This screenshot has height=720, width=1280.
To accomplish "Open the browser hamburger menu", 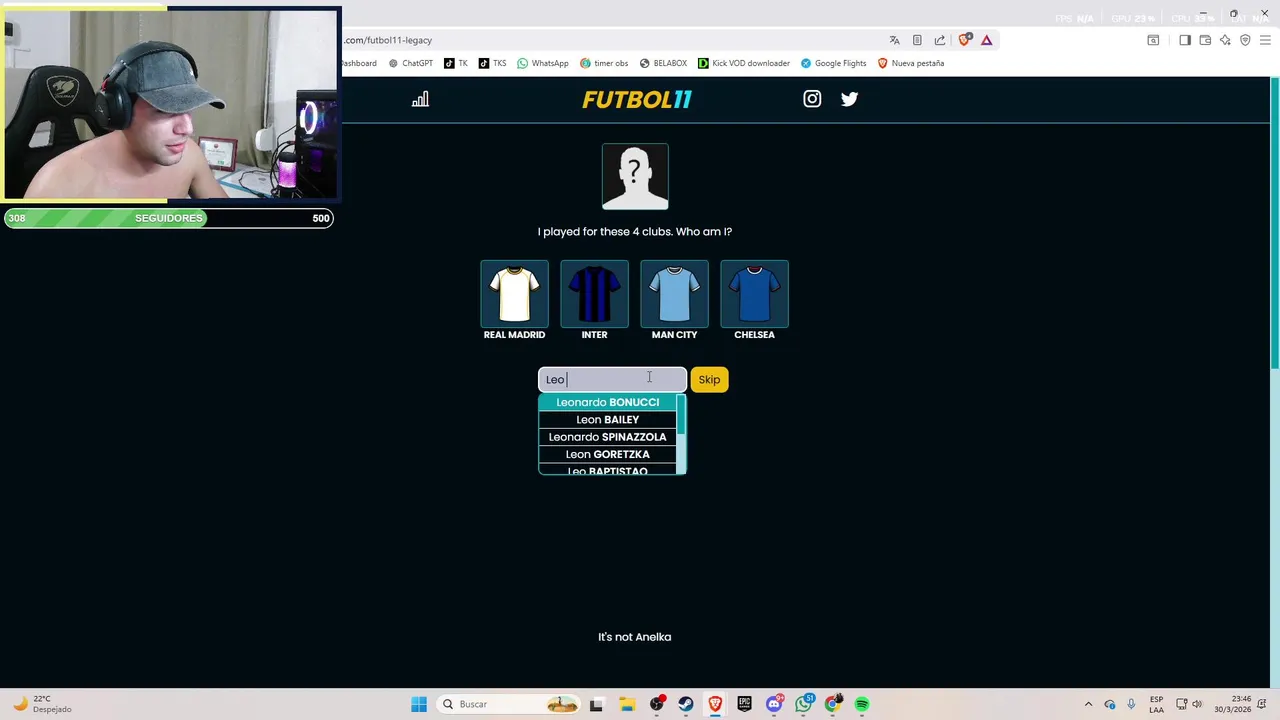I will pyautogui.click(x=1265, y=40).
